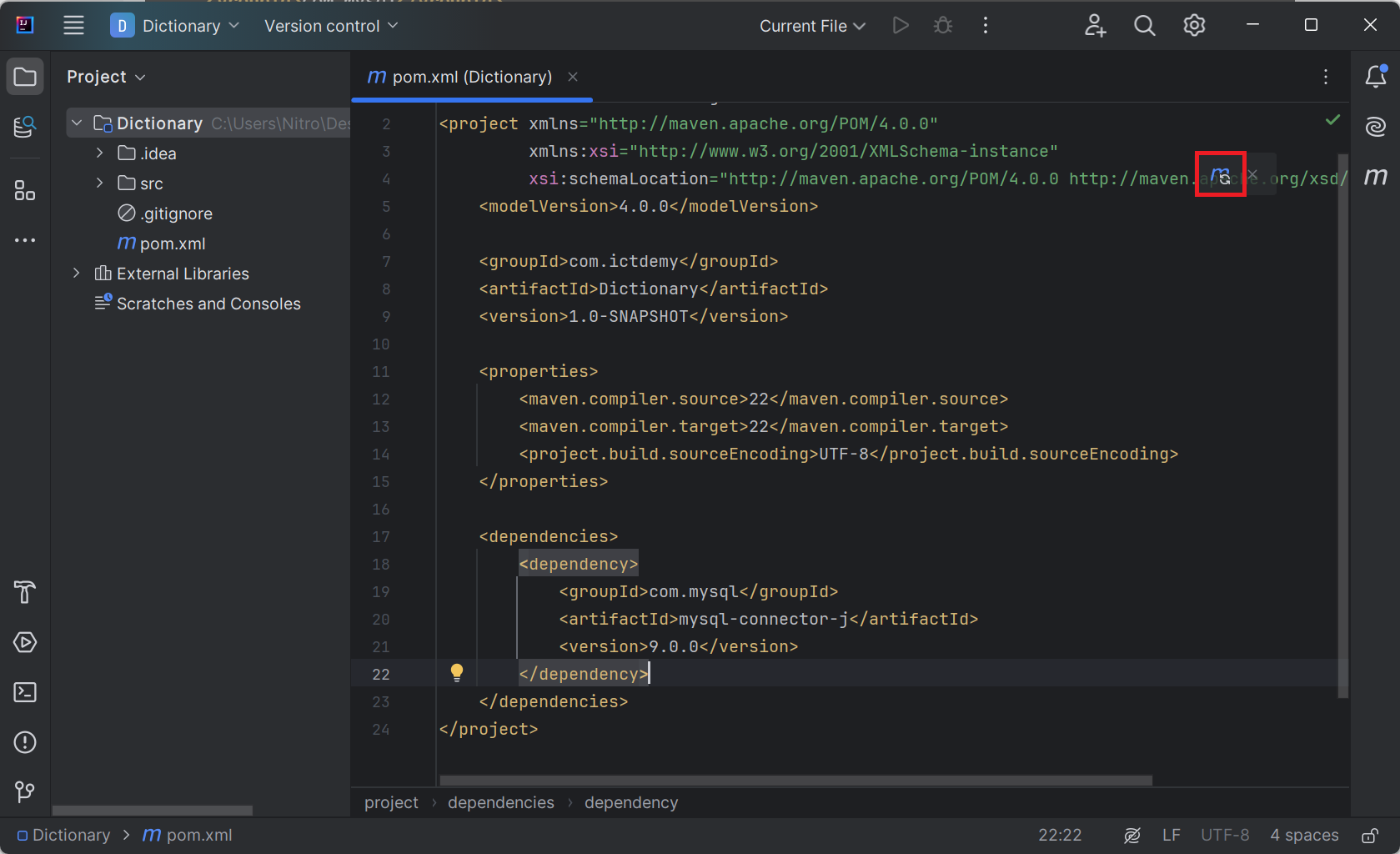Open the Structure tool window
The image size is (1400, 854).
(25, 191)
